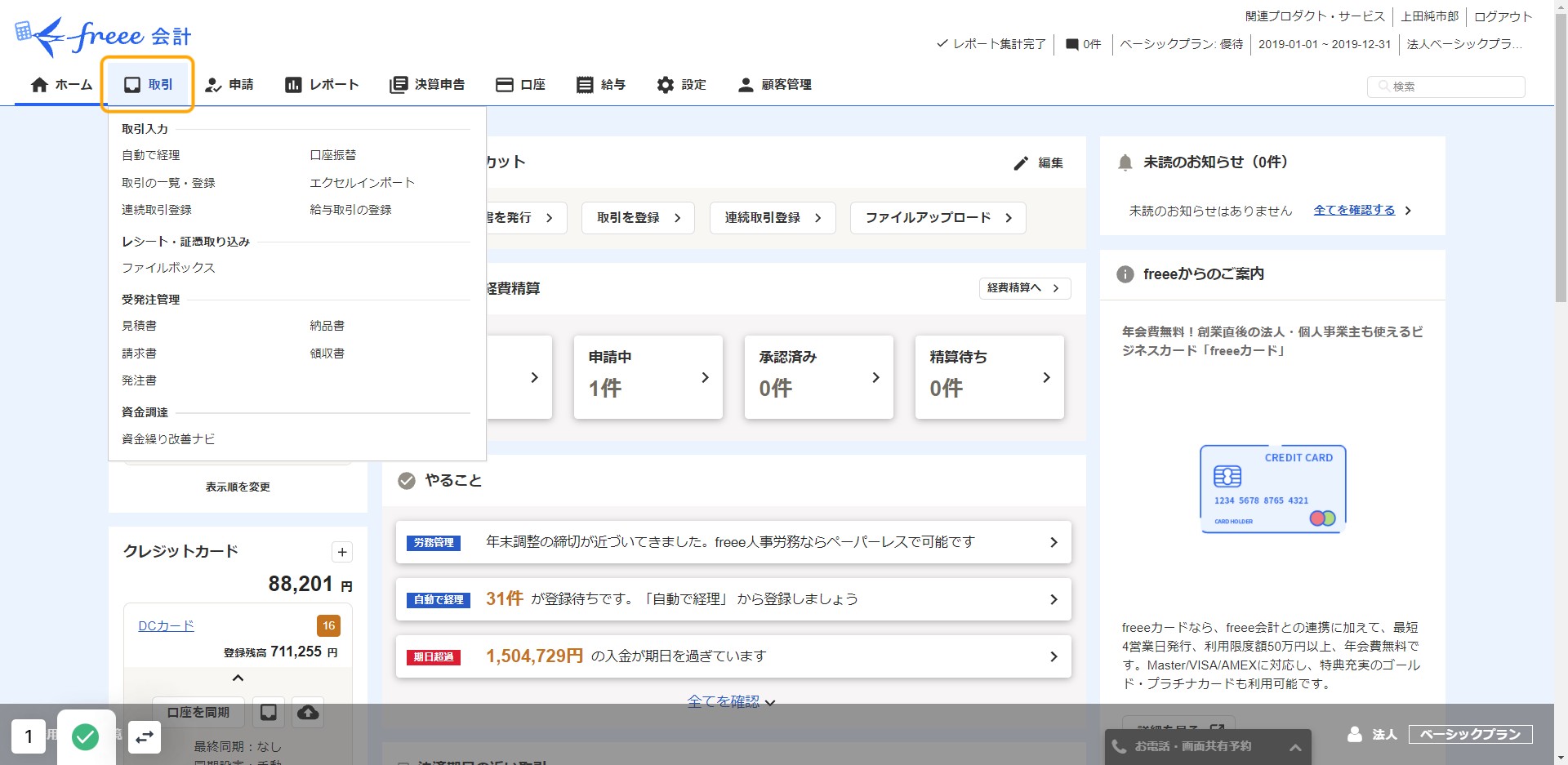Open the 取引 menu
Viewport: 1568px width, 765px height.
pyautogui.click(x=148, y=85)
